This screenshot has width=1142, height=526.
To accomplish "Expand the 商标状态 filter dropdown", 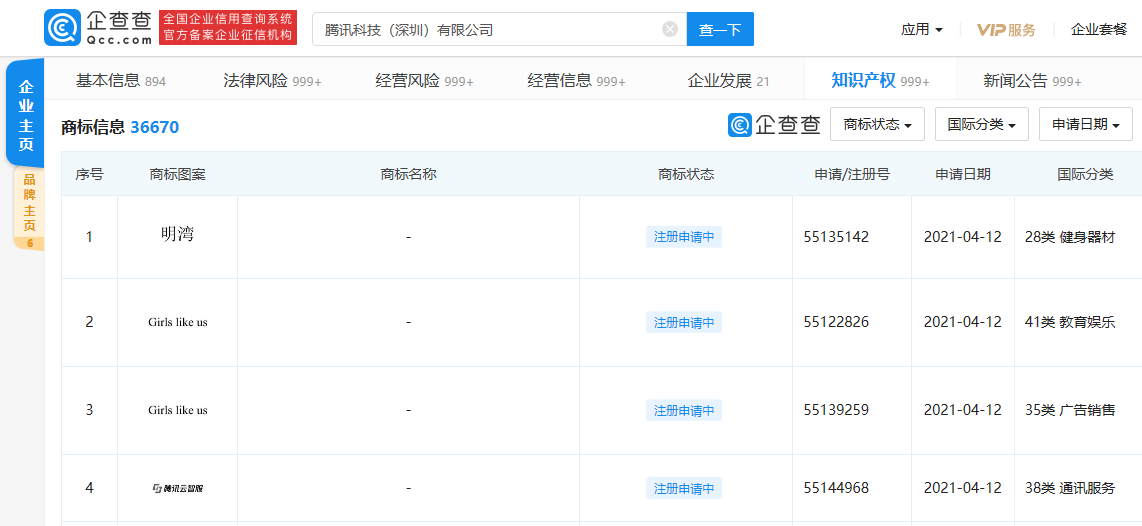I will (x=878, y=125).
